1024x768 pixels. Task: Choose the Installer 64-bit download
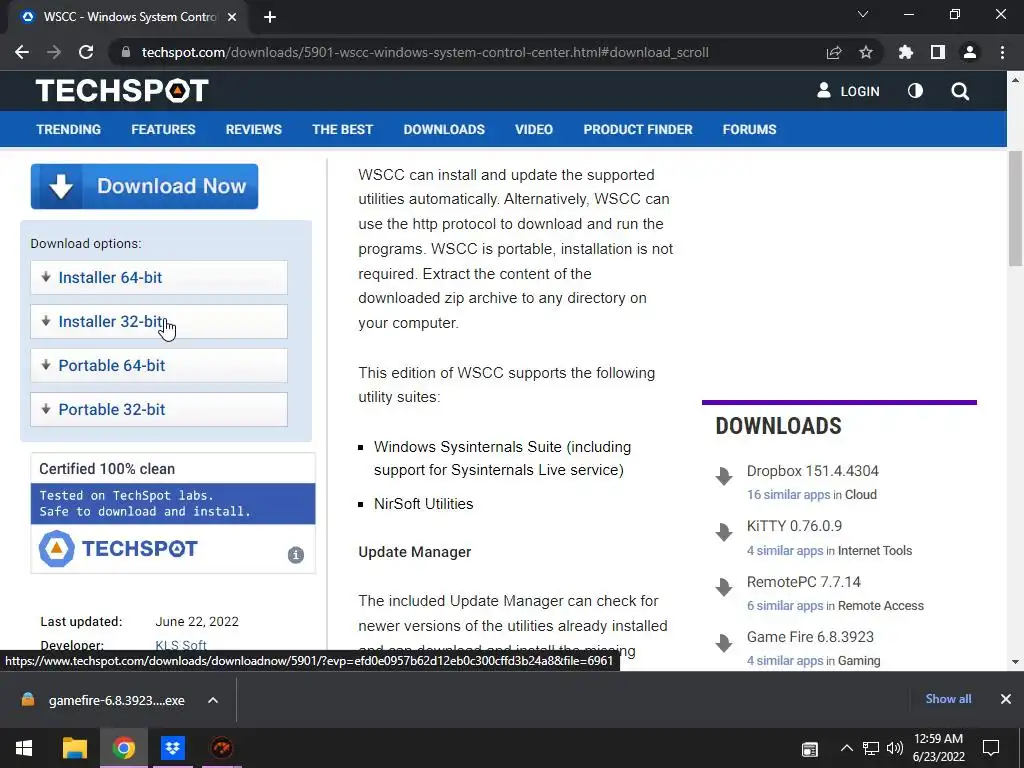click(x=159, y=278)
